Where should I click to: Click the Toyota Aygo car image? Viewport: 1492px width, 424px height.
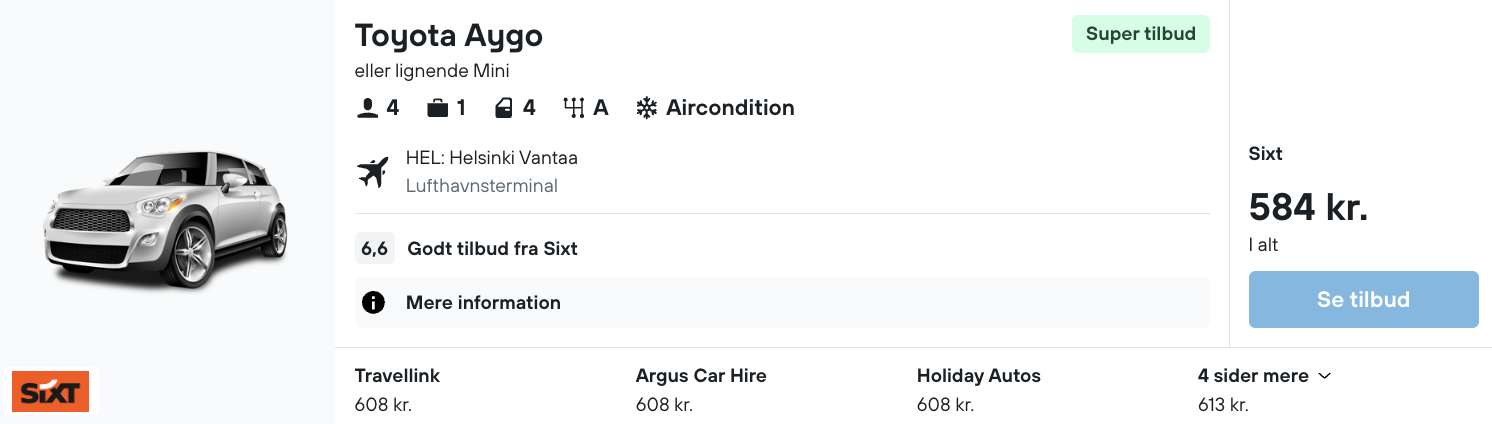[x=166, y=220]
